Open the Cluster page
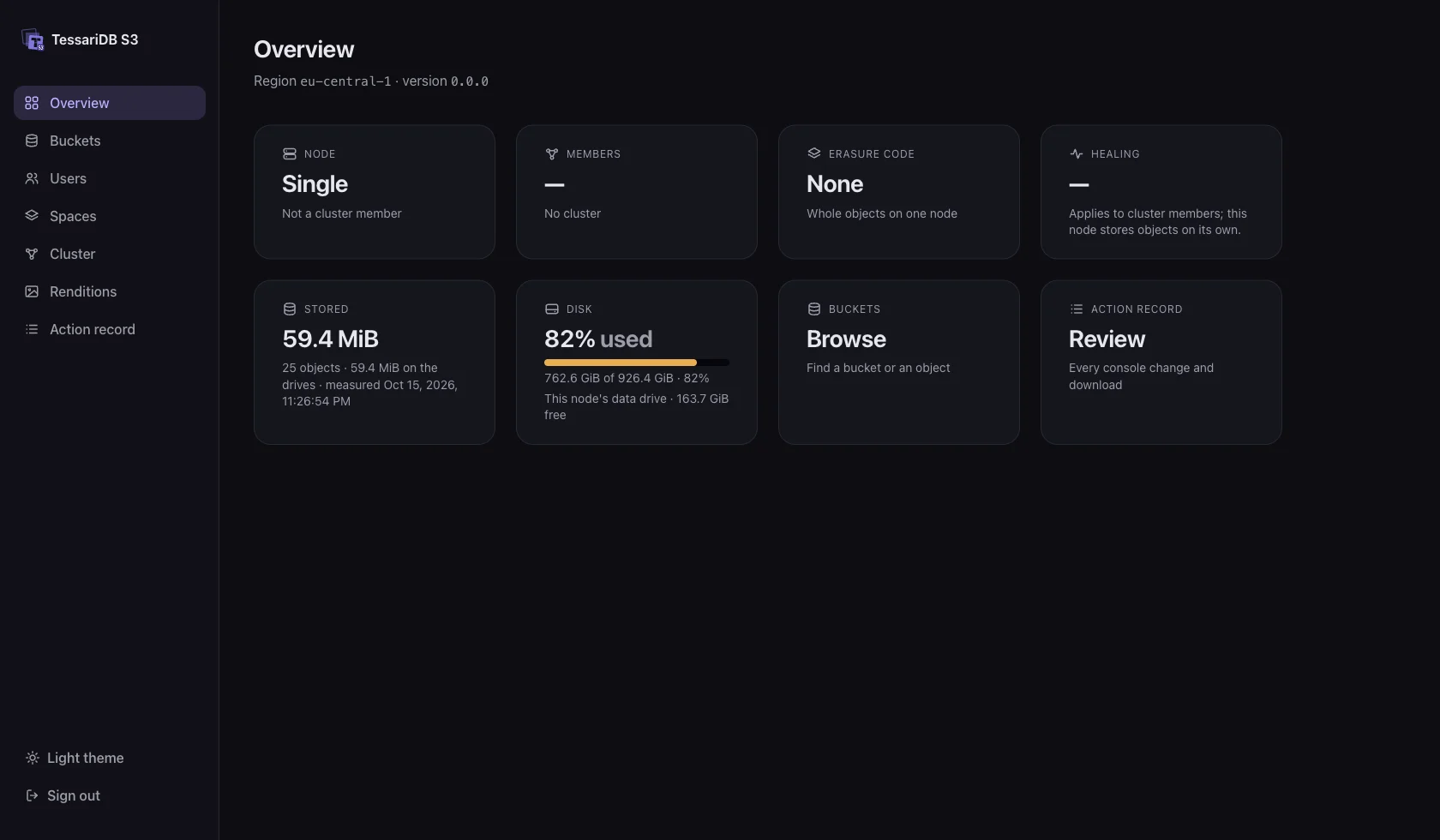 click(x=110, y=254)
